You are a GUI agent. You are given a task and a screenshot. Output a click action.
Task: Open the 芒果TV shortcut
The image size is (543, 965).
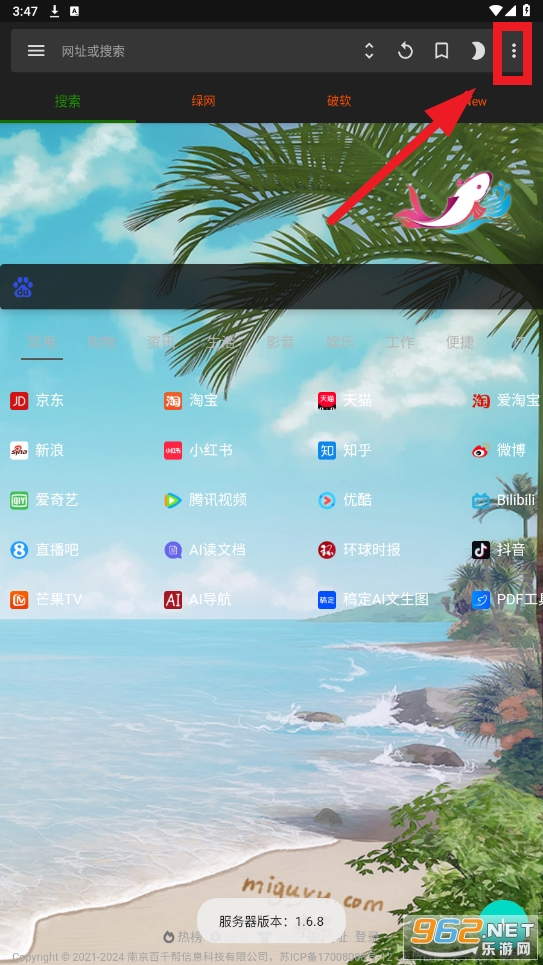[46, 599]
